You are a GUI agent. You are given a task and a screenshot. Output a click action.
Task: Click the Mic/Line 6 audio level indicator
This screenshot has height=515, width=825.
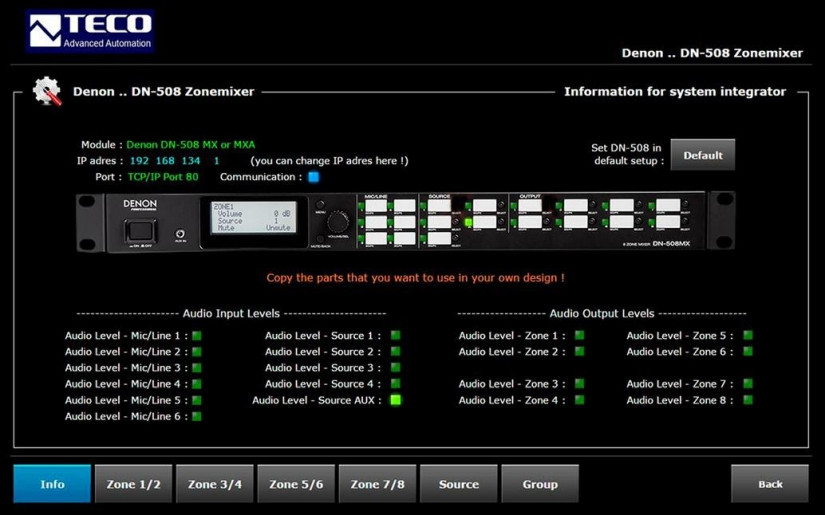[197, 416]
